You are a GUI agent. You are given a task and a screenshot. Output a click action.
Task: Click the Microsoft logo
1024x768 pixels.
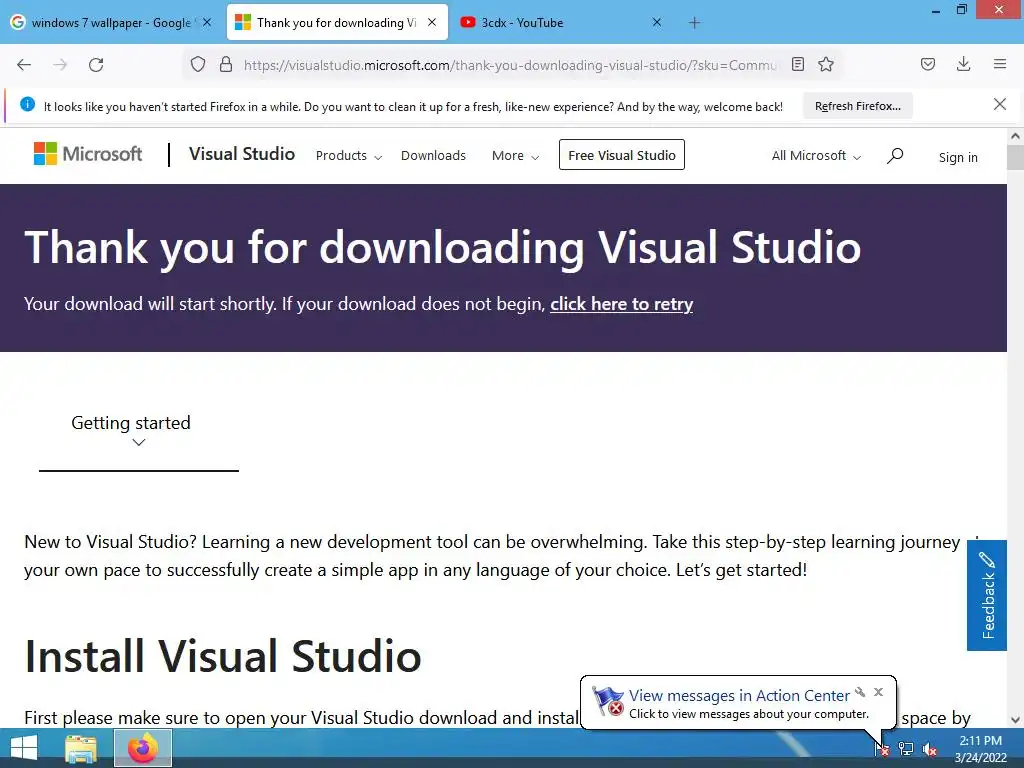[x=88, y=154]
